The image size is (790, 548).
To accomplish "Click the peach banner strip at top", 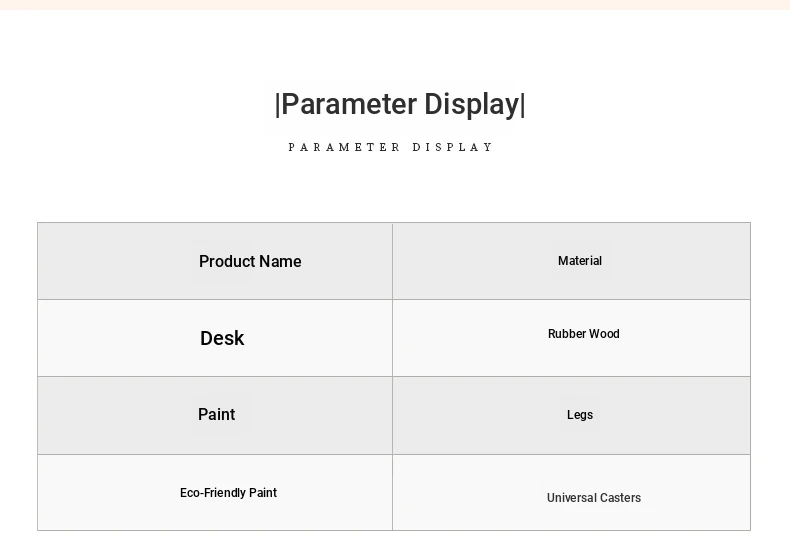I will point(395,5).
